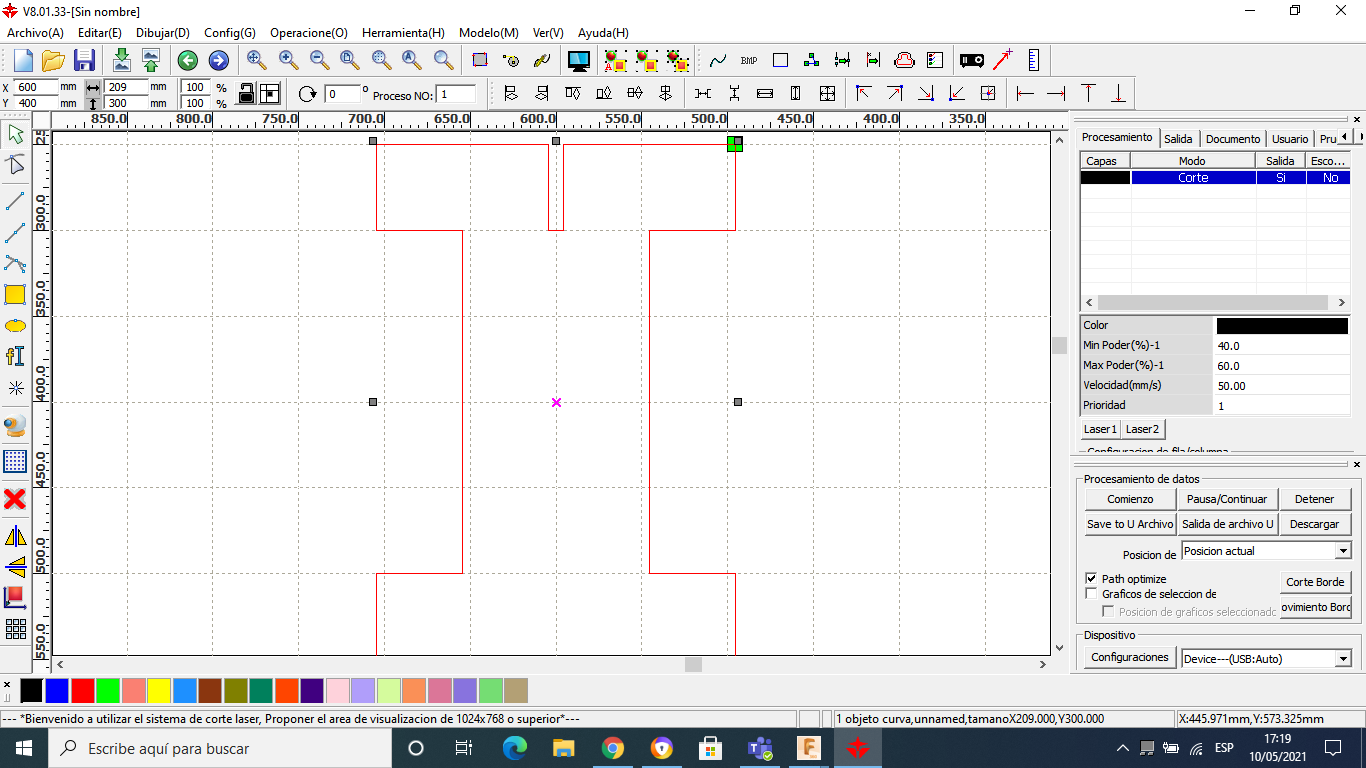Viewport: 1366px width, 768px height.
Task: Switch to the Documento tab
Action: pos(1232,139)
